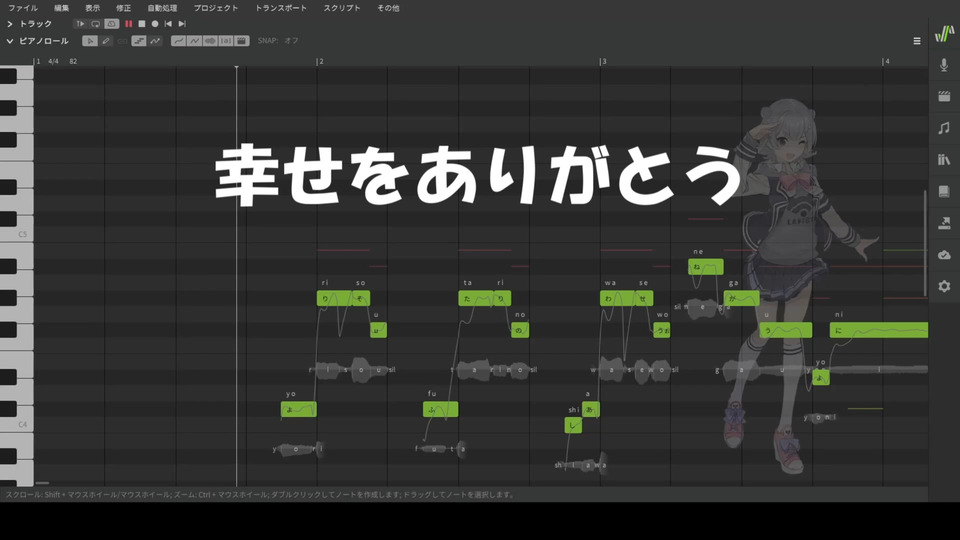Screen dimensions: 960x540
Task: Click the Synthesizer V logo icon
Action: pyautogui.click(x=944, y=34)
